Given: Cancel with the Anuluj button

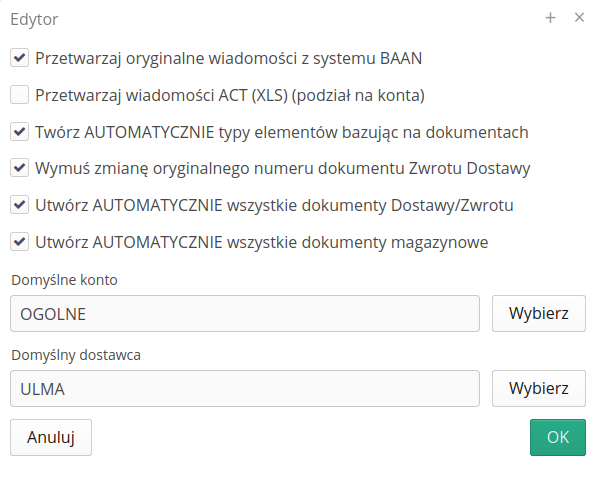Looking at the screenshot, I should (51, 437).
